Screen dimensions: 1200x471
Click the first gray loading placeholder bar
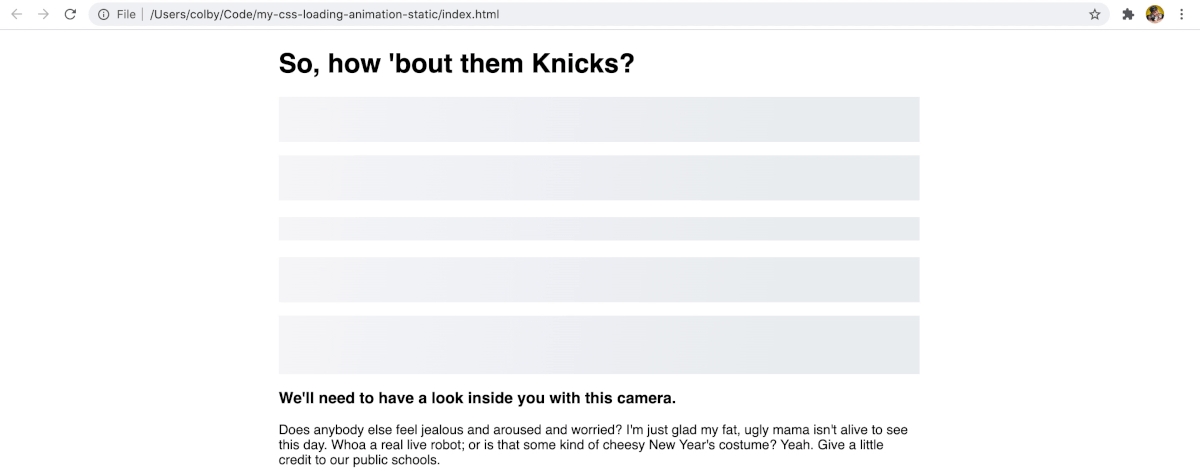pyautogui.click(x=599, y=119)
